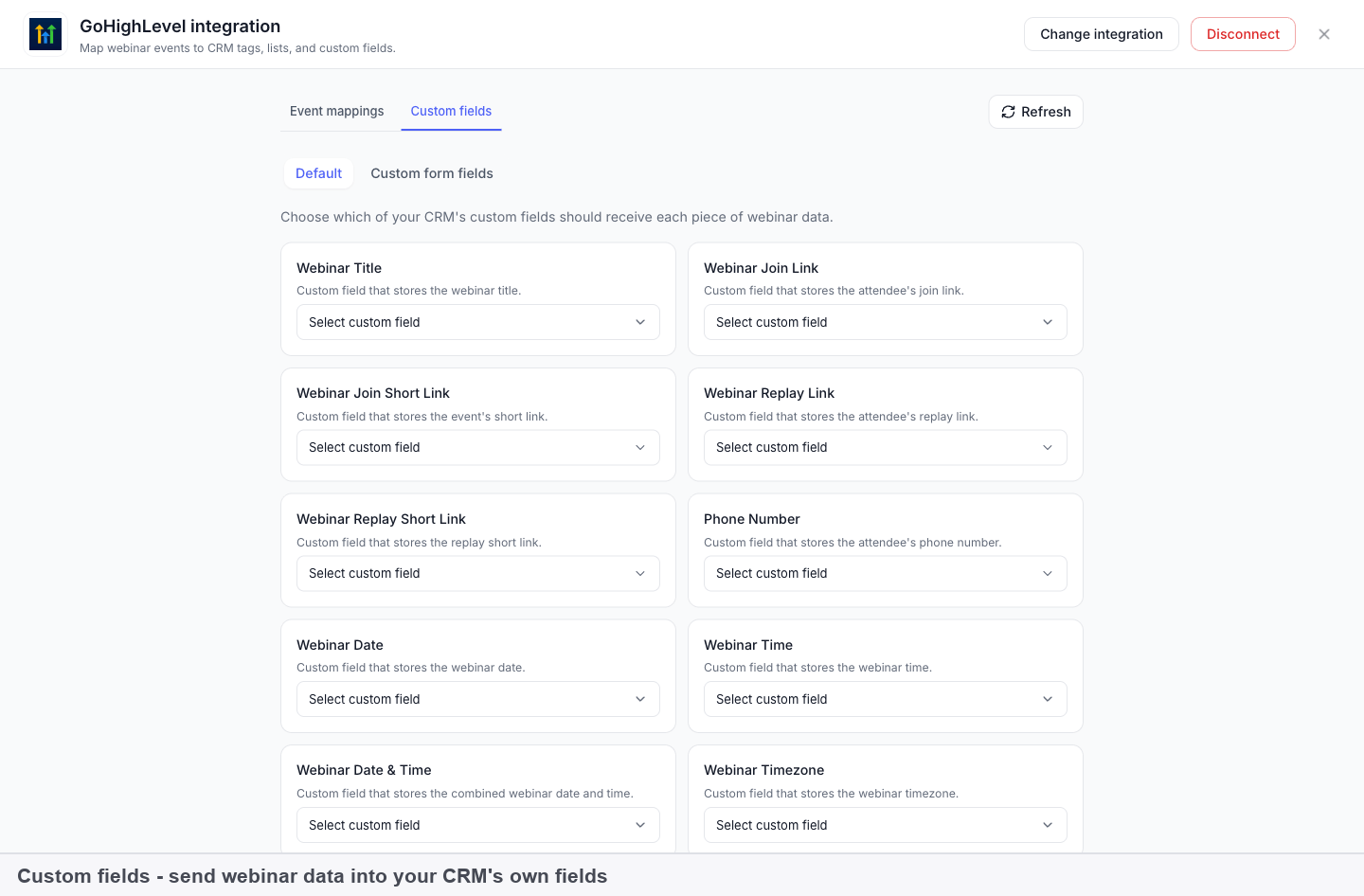This screenshot has height=896, width=1364.
Task: Expand the Webinar Join Short Link dropdown
Action: [478, 447]
